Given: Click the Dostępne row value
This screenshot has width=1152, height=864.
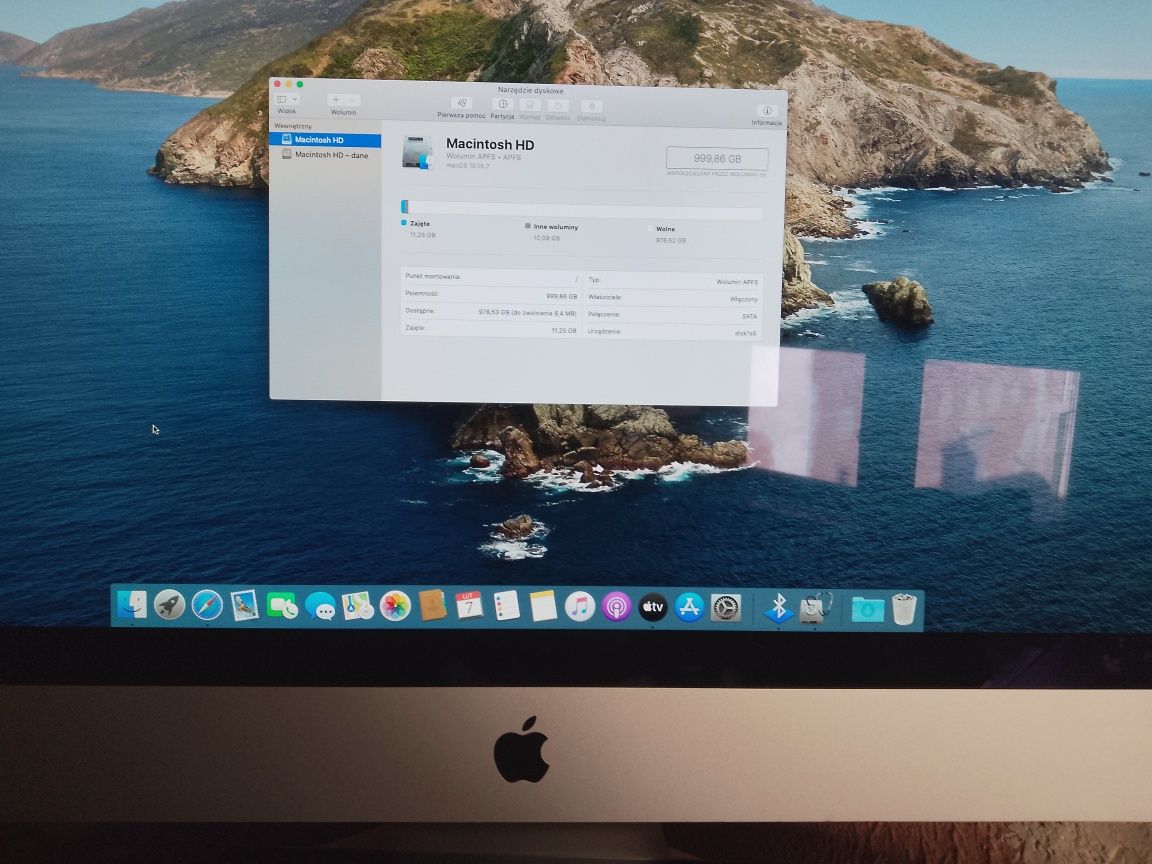Looking at the screenshot, I should click(x=528, y=312).
